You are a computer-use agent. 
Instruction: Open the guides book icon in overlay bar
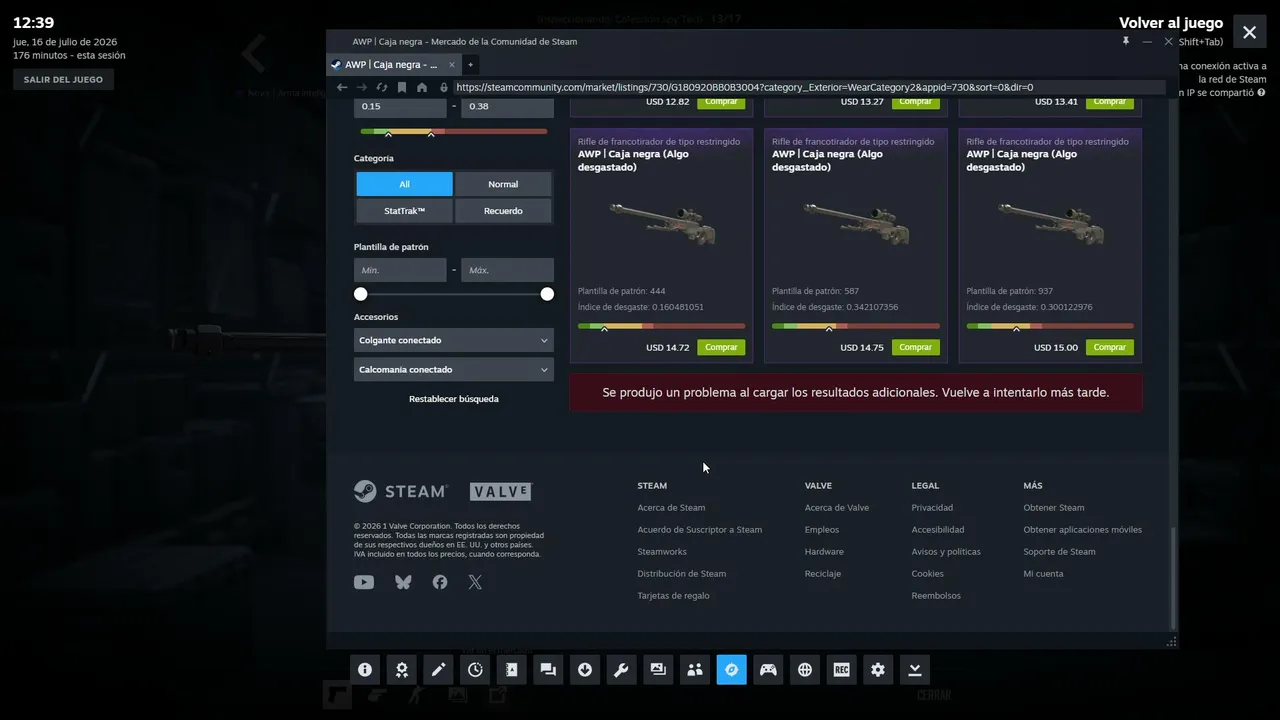512,669
